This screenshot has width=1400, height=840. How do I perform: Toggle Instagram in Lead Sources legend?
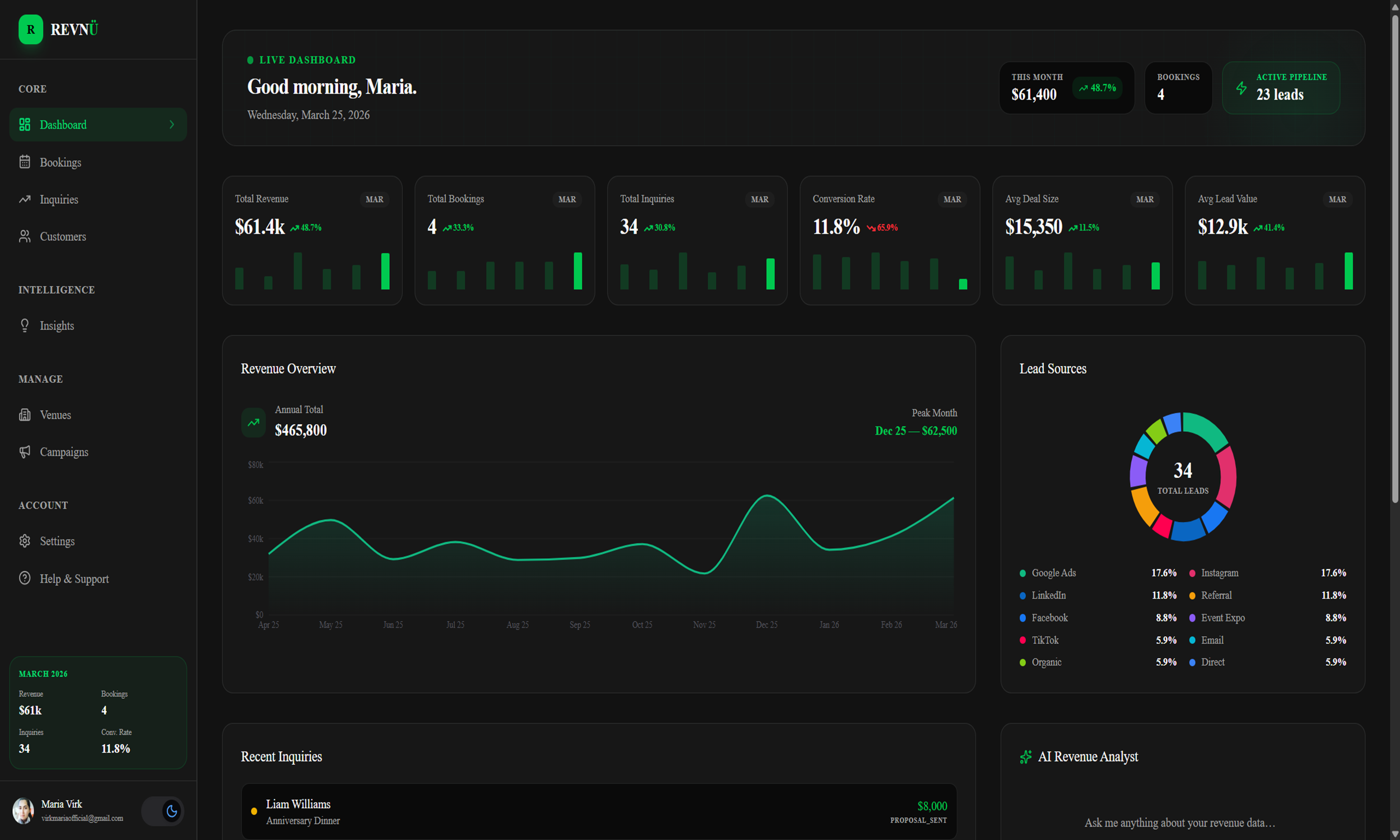pyautogui.click(x=1219, y=573)
